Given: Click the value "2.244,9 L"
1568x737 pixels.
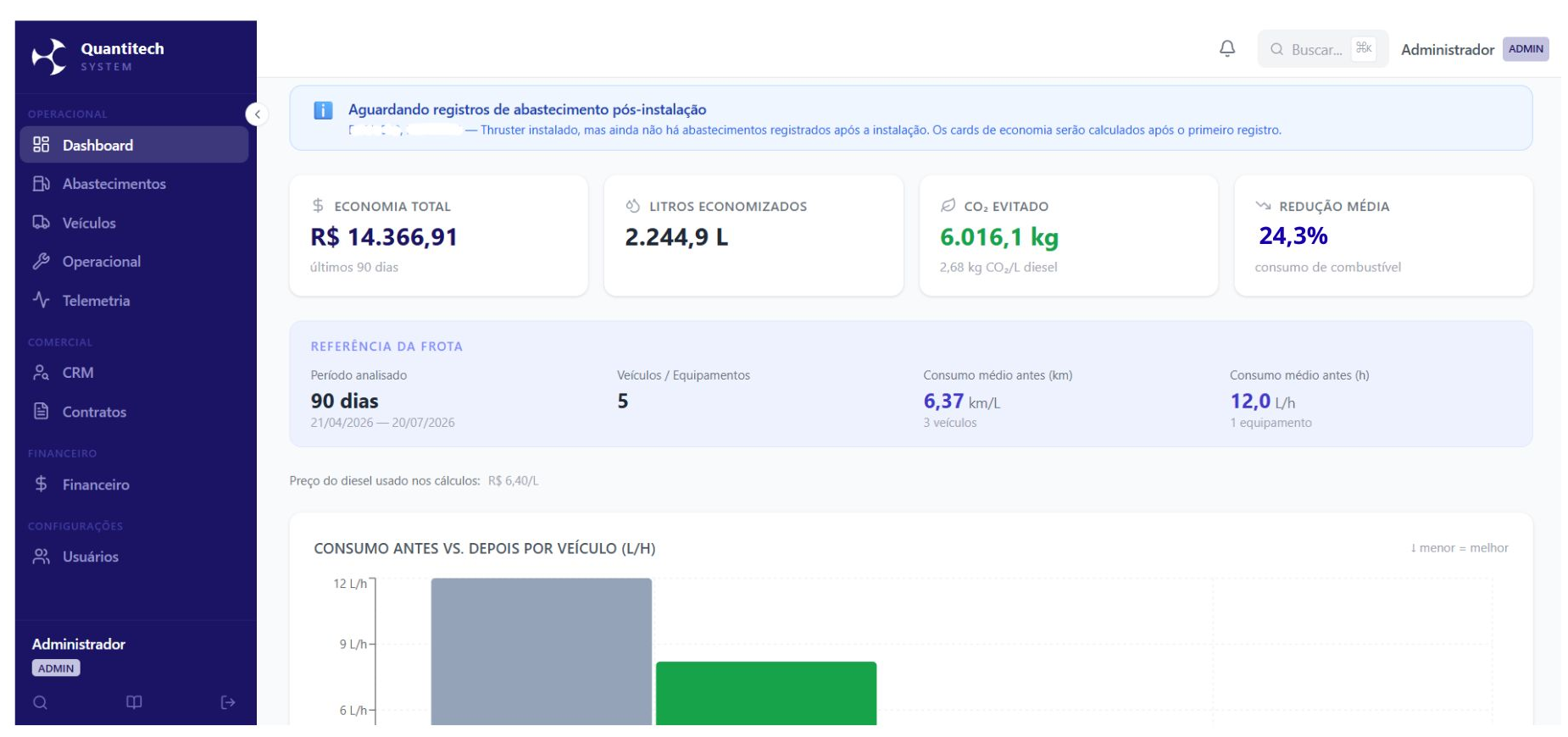Looking at the screenshot, I should 676,237.
